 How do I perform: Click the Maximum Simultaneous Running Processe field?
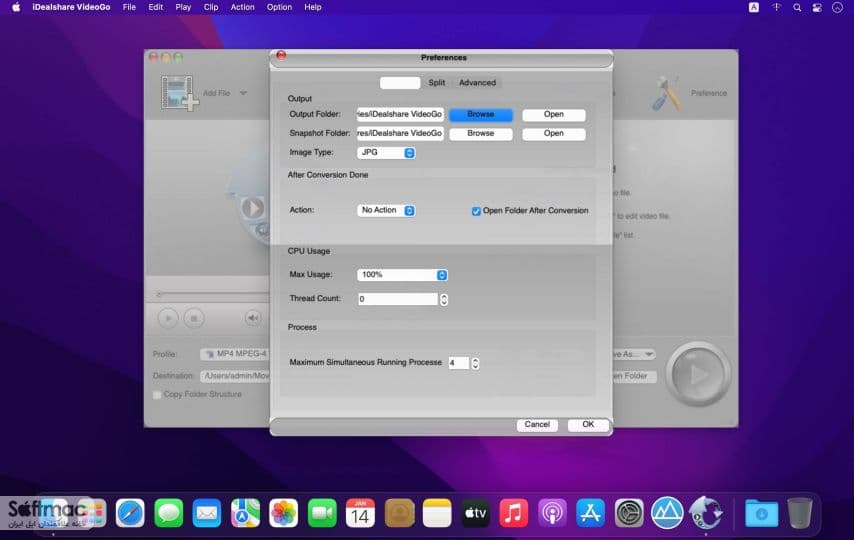click(459, 363)
